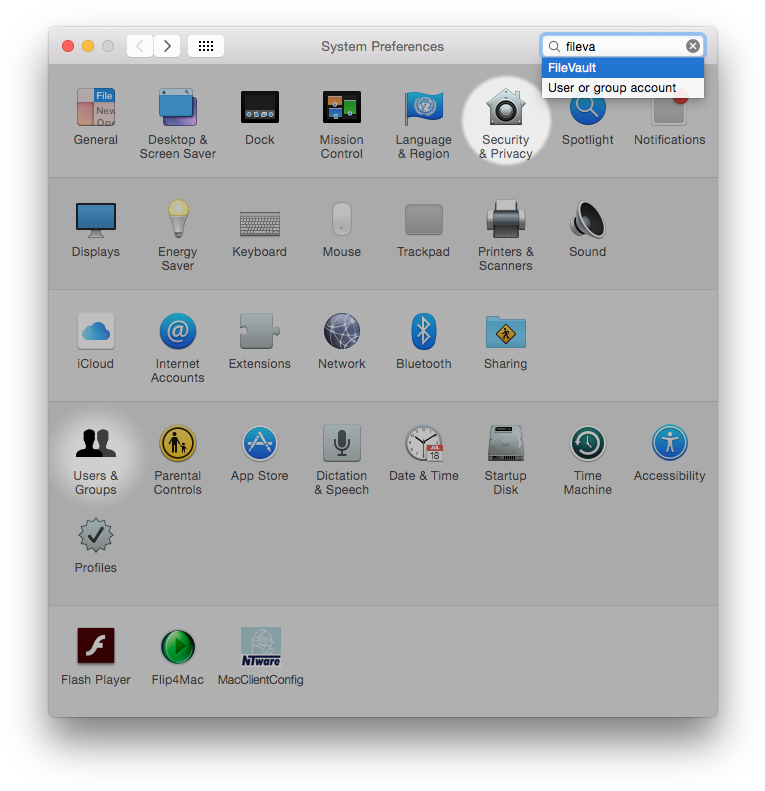765x791 pixels.
Task: Select the User or group account suggestion
Action: (x=623, y=88)
